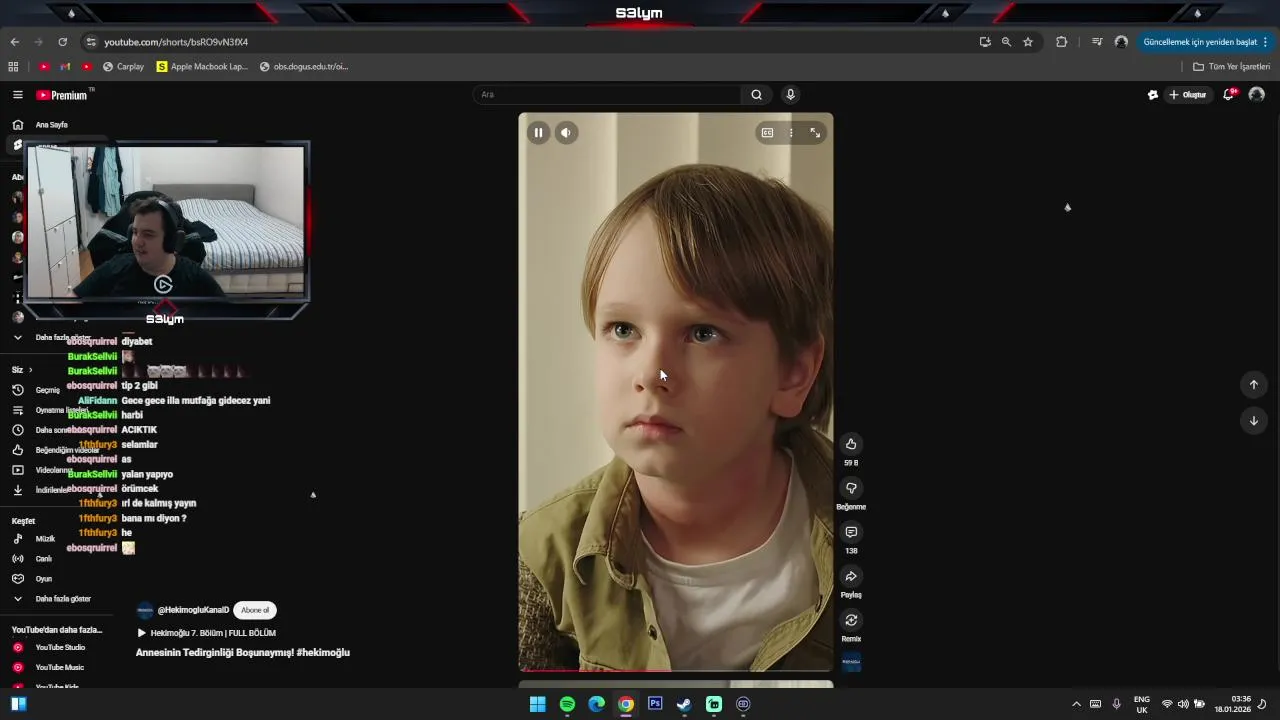Click the Ask/sparkle icon beside Oluştur
Image resolution: width=1280 pixels, height=720 pixels.
(x=1153, y=95)
